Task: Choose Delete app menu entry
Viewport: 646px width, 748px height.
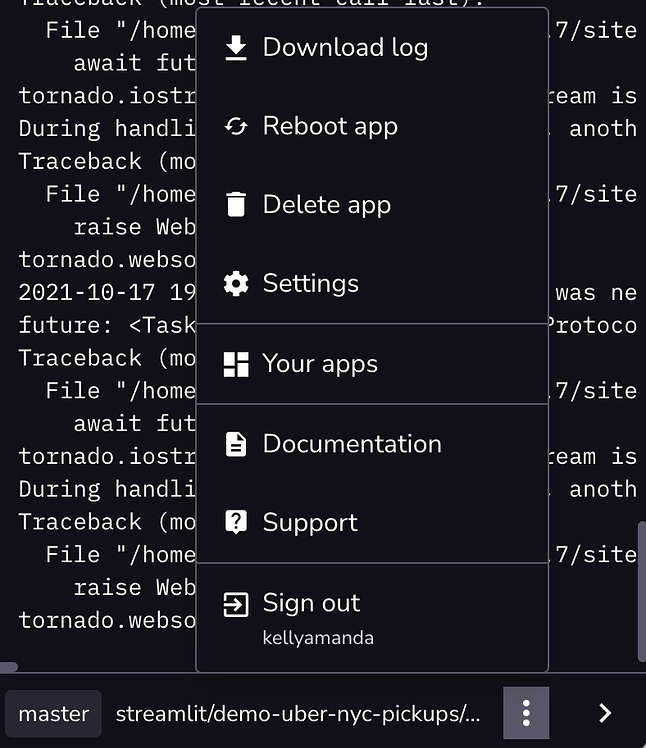Action: click(x=326, y=205)
